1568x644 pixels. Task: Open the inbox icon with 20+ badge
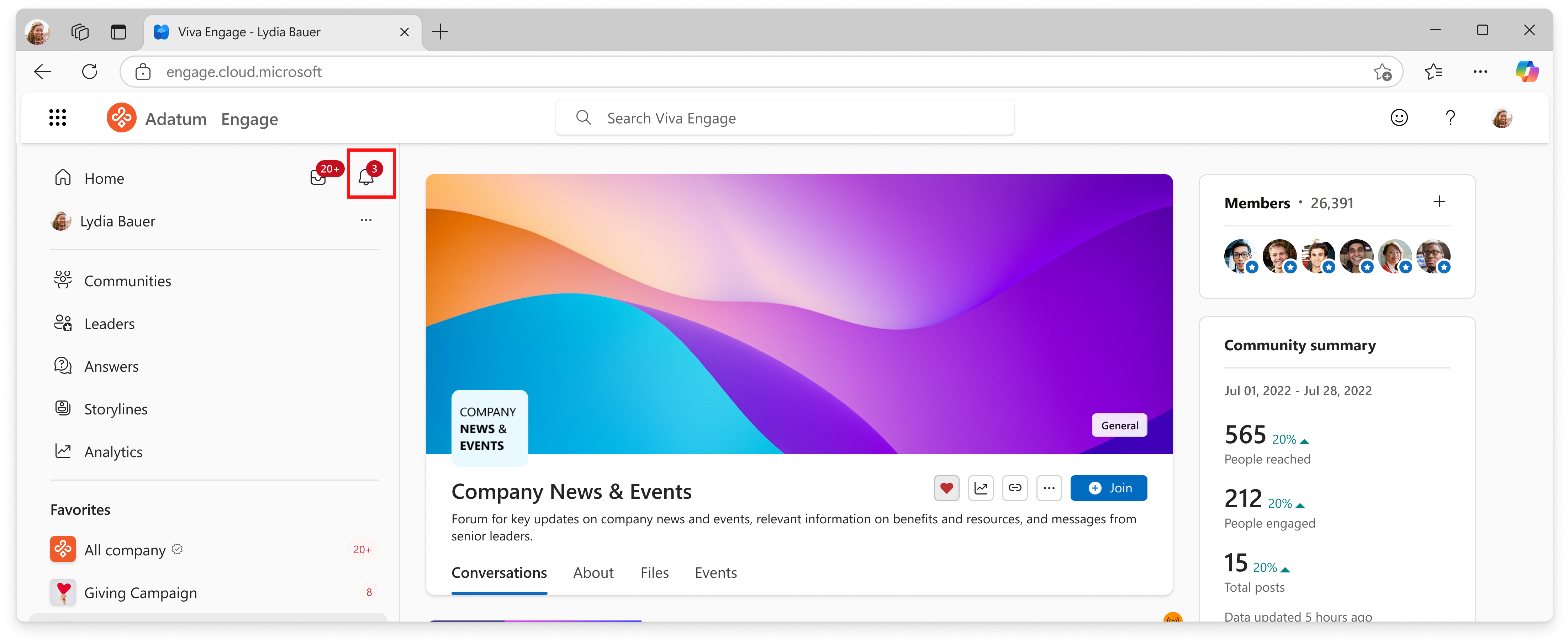[x=318, y=177]
